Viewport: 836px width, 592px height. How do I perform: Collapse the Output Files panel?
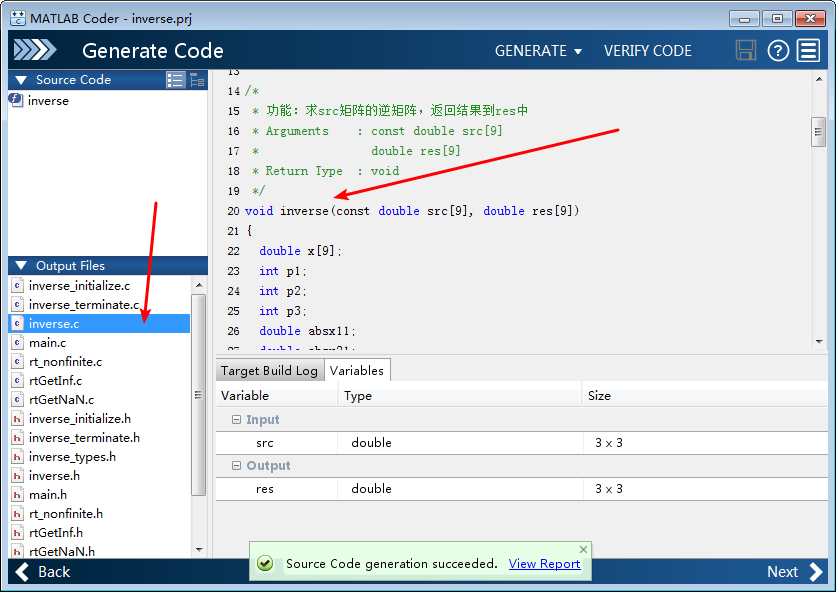click(21, 266)
